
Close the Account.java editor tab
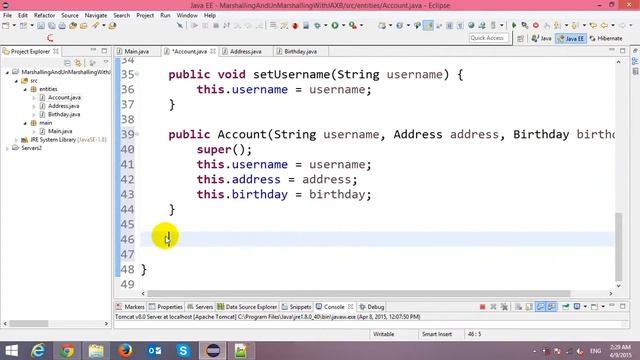[213, 51]
